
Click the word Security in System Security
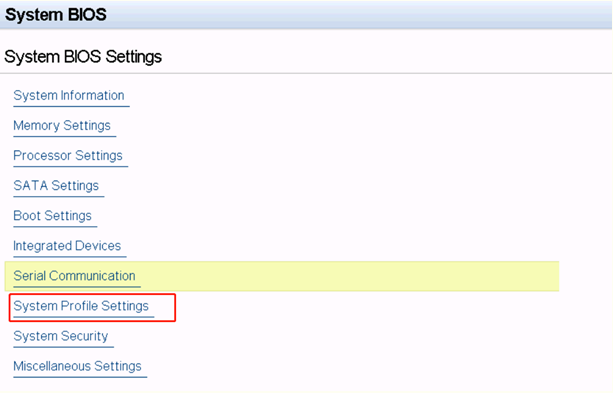pyautogui.click(x=84, y=336)
